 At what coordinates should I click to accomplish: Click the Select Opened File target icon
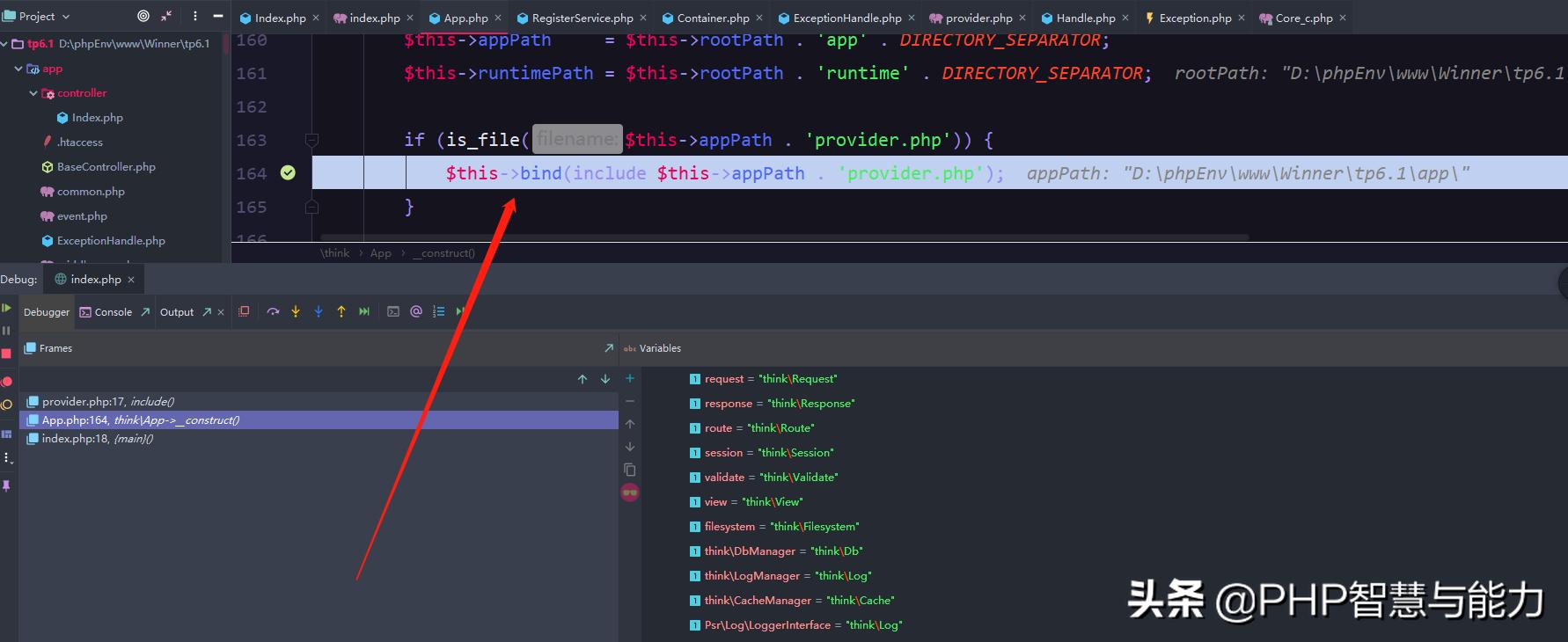143,16
